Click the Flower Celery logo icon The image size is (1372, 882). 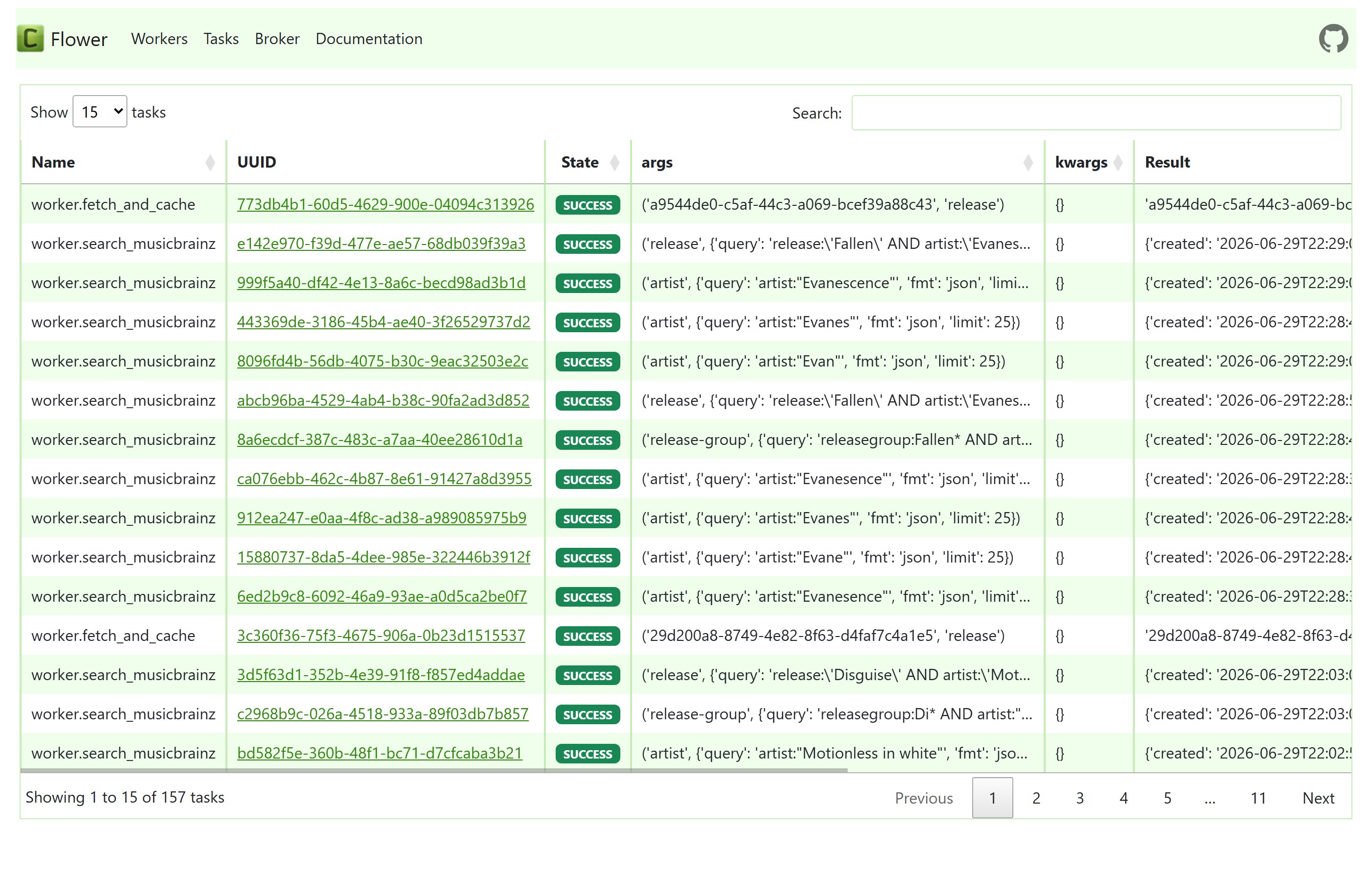[x=30, y=38]
